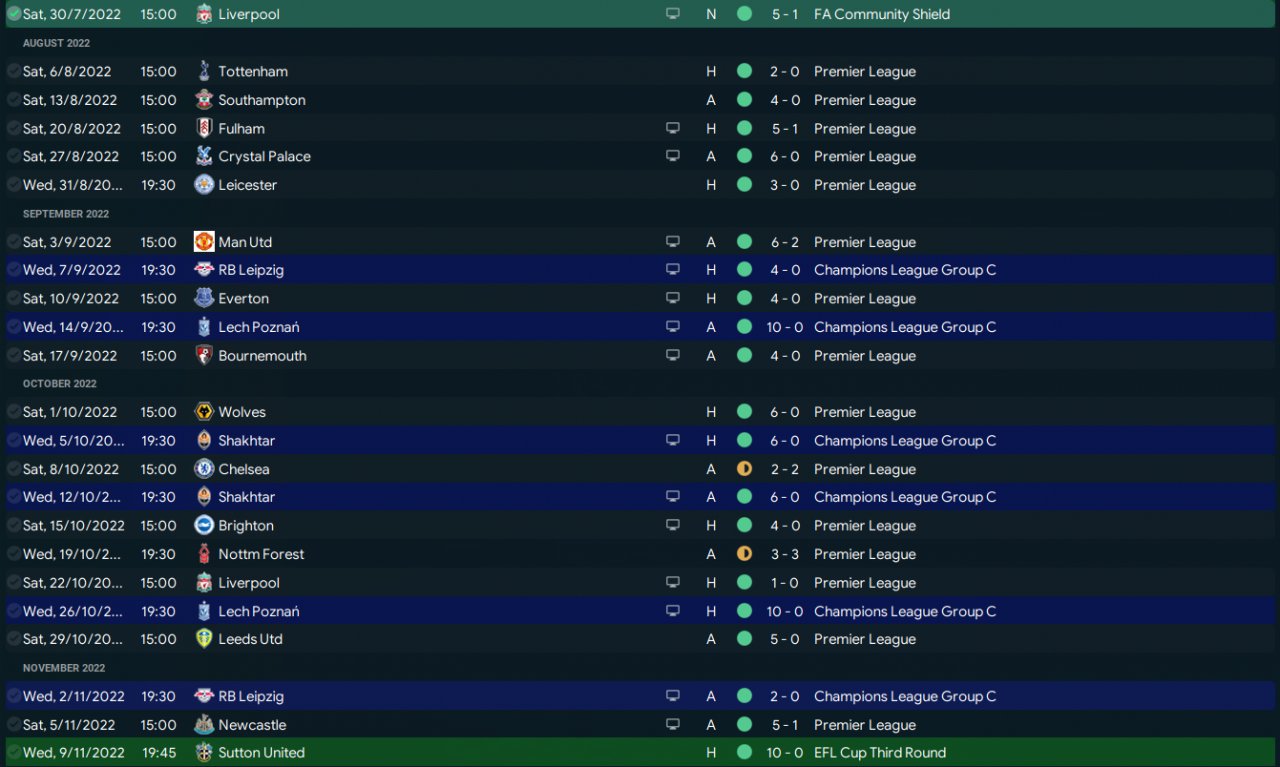Viewport: 1280px width, 767px height.
Task: Click the Man Utd club badge
Action: point(204,242)
